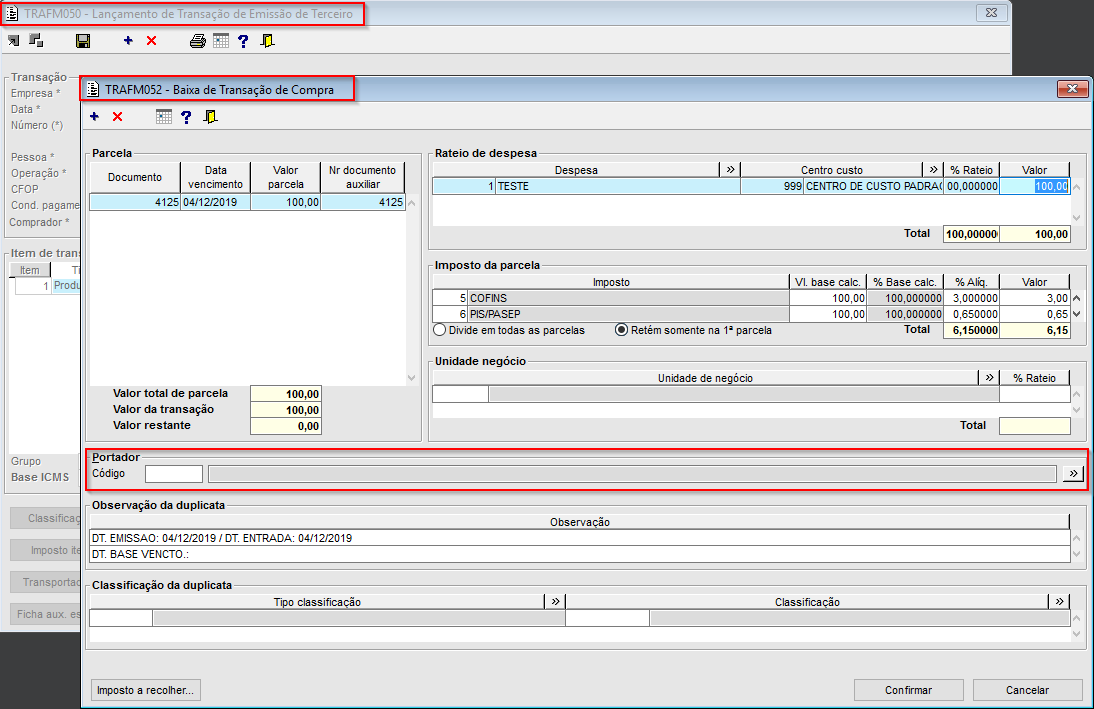Close the TRAFM052 window
This screenshot has height=709, width=1094.
(x=1072, y=89)
